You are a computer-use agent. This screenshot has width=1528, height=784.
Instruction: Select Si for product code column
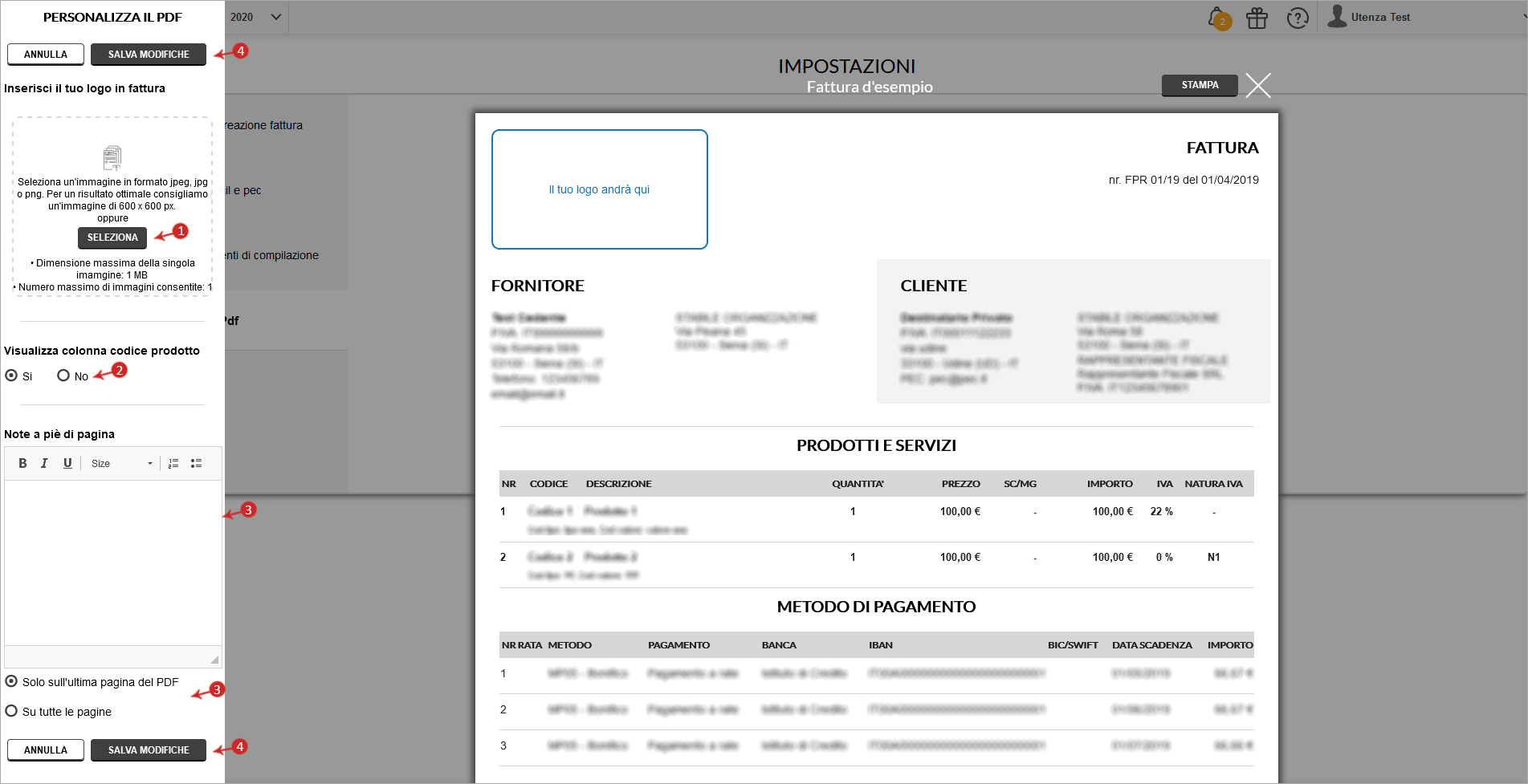(x=11, y=376)
